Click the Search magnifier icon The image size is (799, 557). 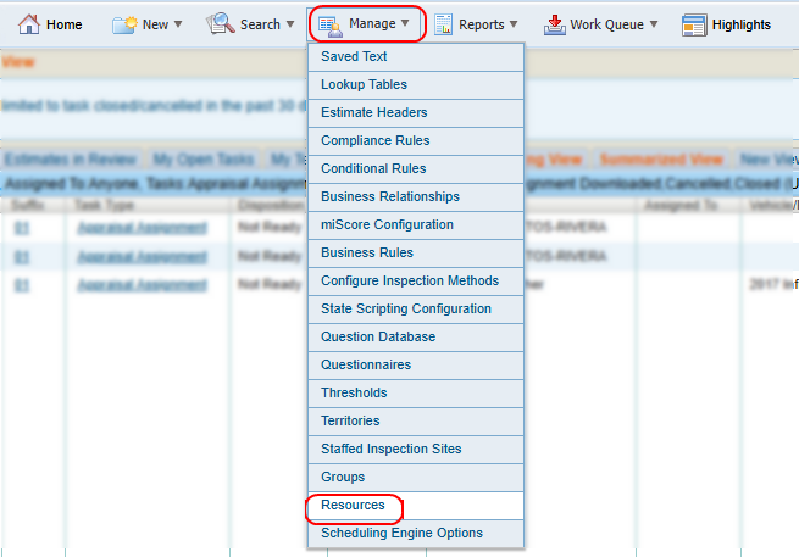[219, 24]
